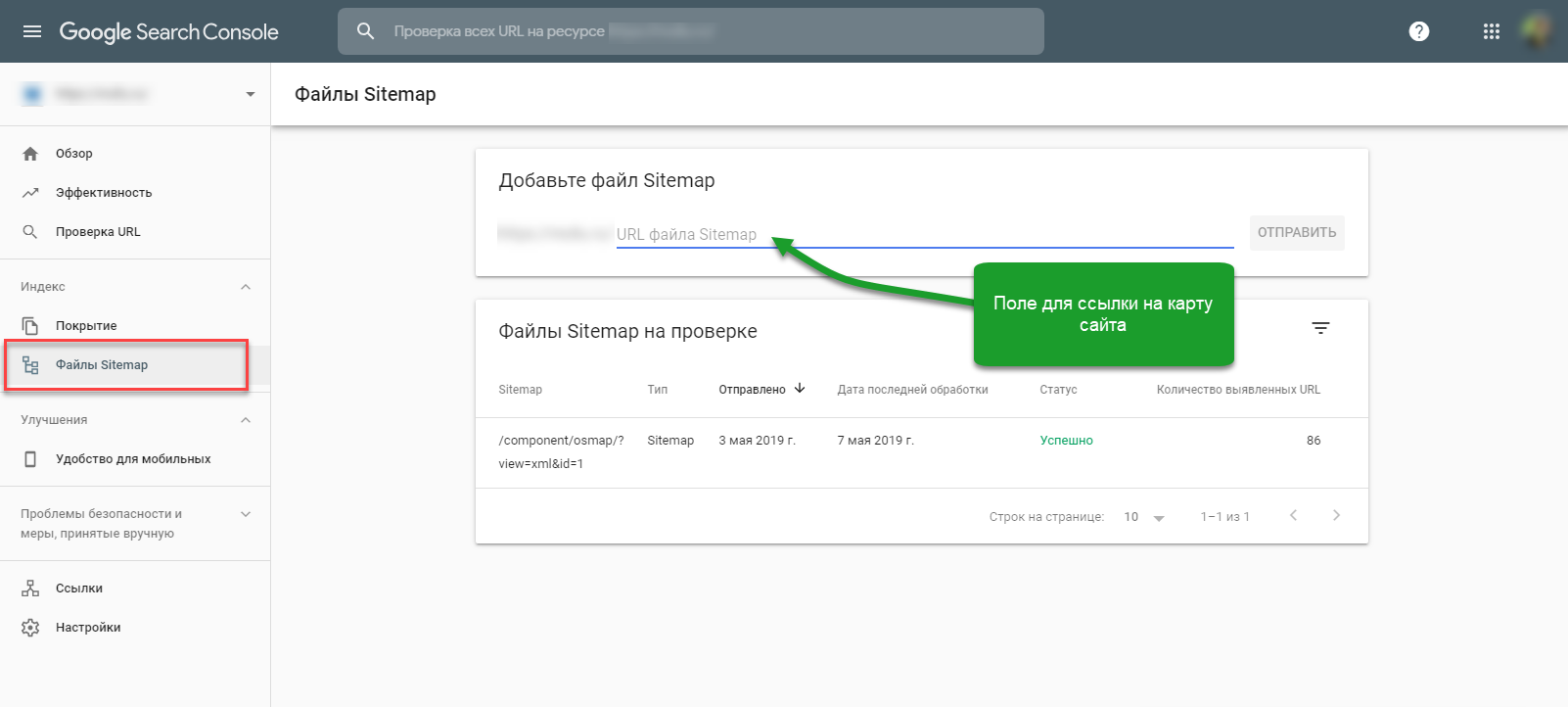This screenshot has height=707, width=1568.
Task: Click the Sitemap type cell in row
Action: [670, 441]
